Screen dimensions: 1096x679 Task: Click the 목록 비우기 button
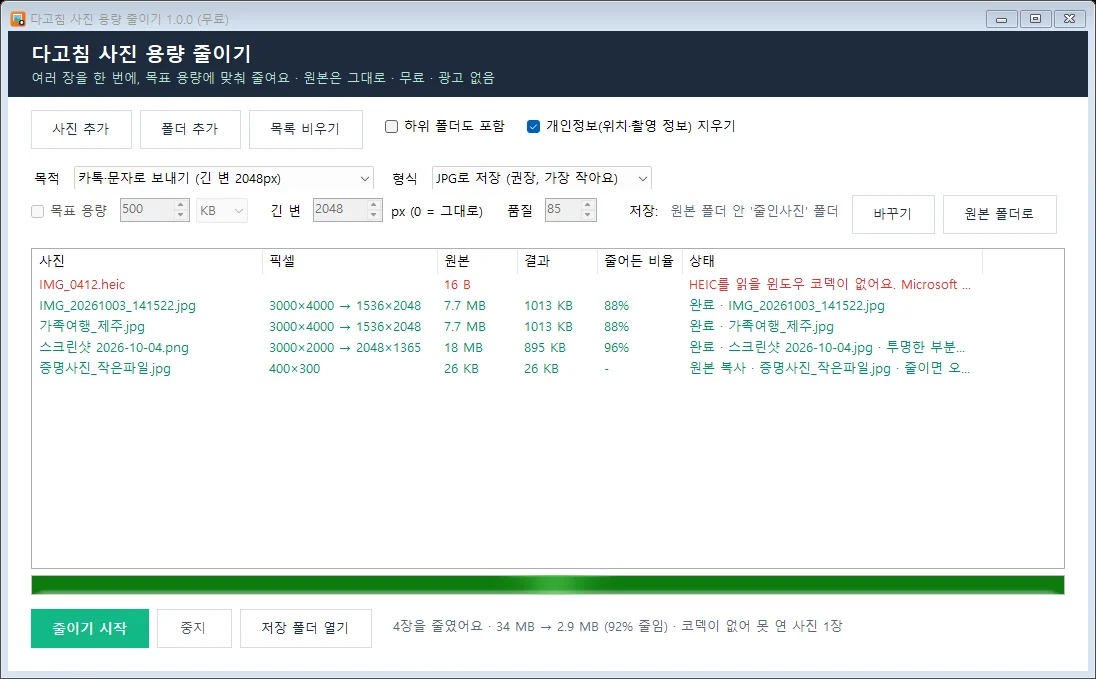click(305, 129)
